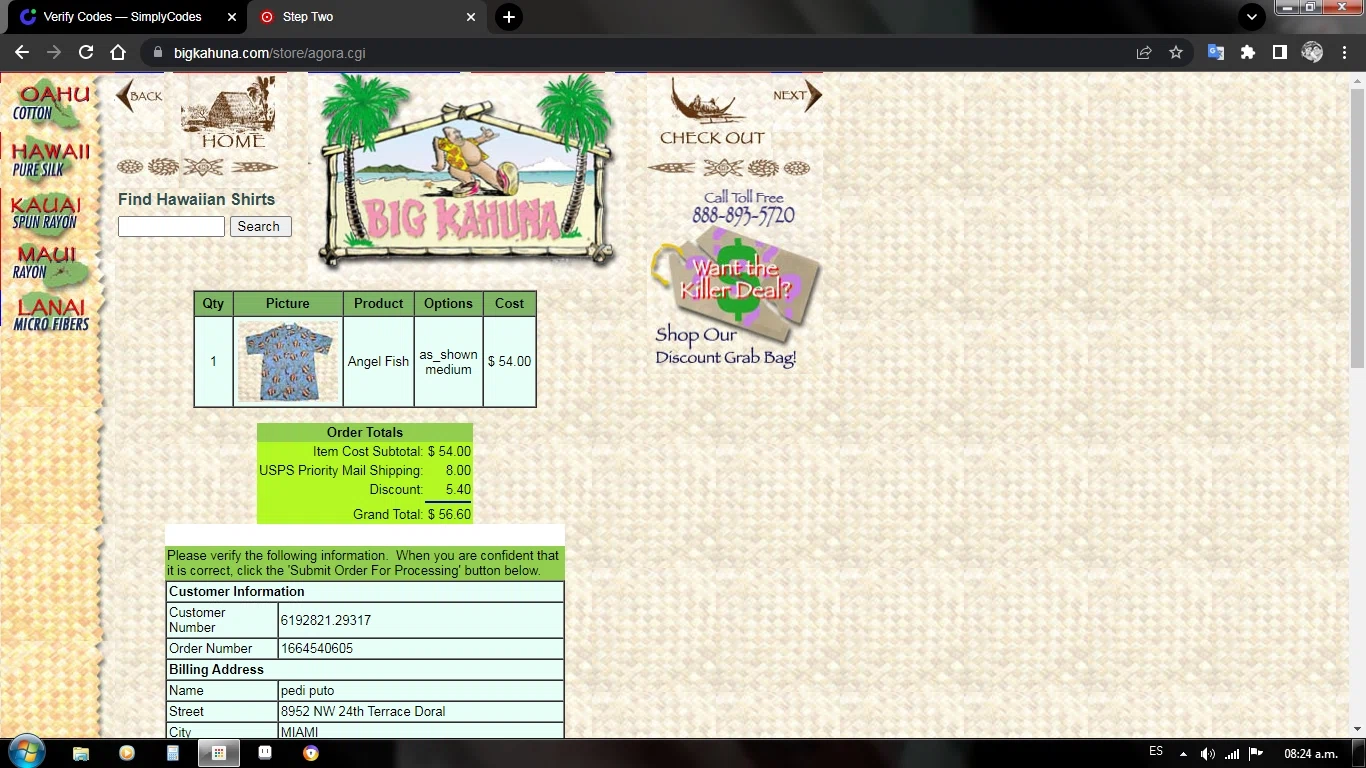Image resolution: width=1366 pixels, height=768 pixels.
Task: Click the taskbar clock 08:24 a.m.
Action: pyautogui.click(x=1311, y=753)
